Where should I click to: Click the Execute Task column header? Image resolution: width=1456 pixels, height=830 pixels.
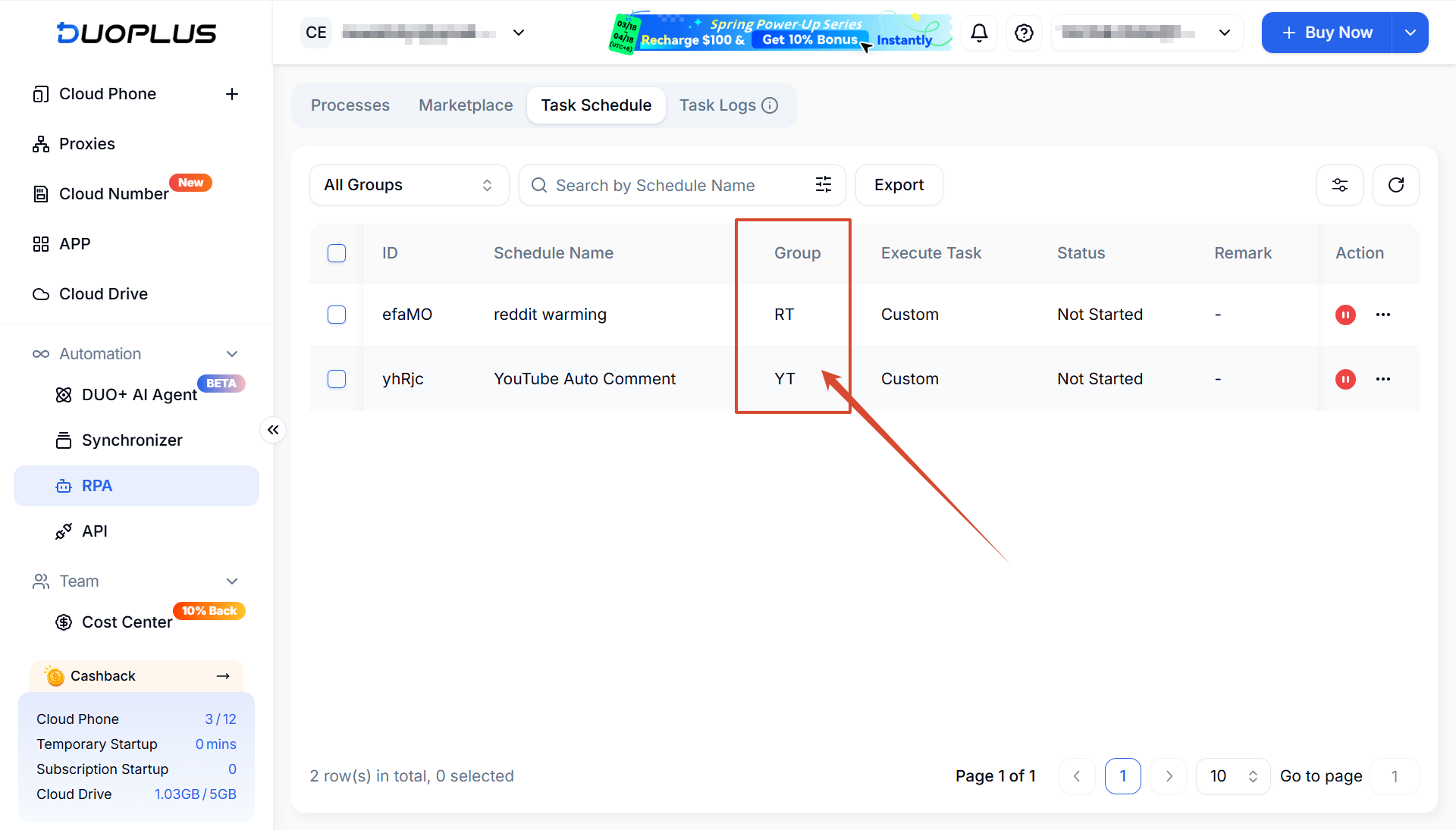coord(931,253)
